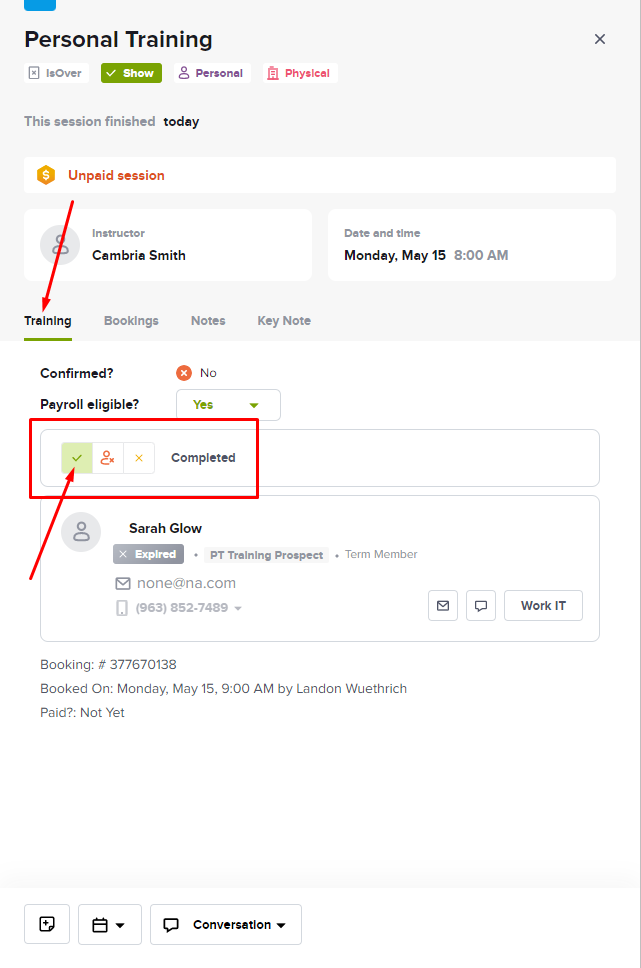Image resolution: width=641 pixels, height=968 pixels.
Task: Select the Key Note tab
Action: [284, 321]
